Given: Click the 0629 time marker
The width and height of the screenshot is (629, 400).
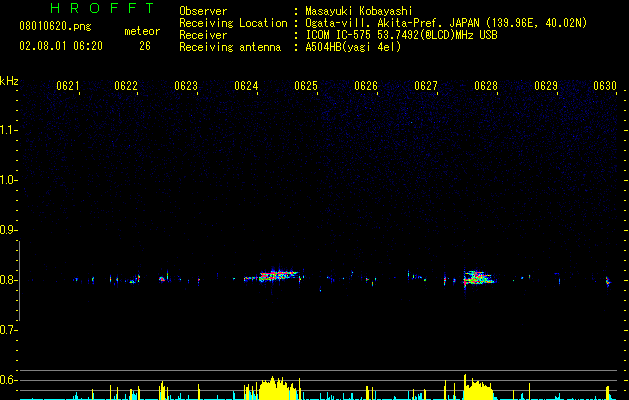Looking at the screenshot, I should [546, 85].
